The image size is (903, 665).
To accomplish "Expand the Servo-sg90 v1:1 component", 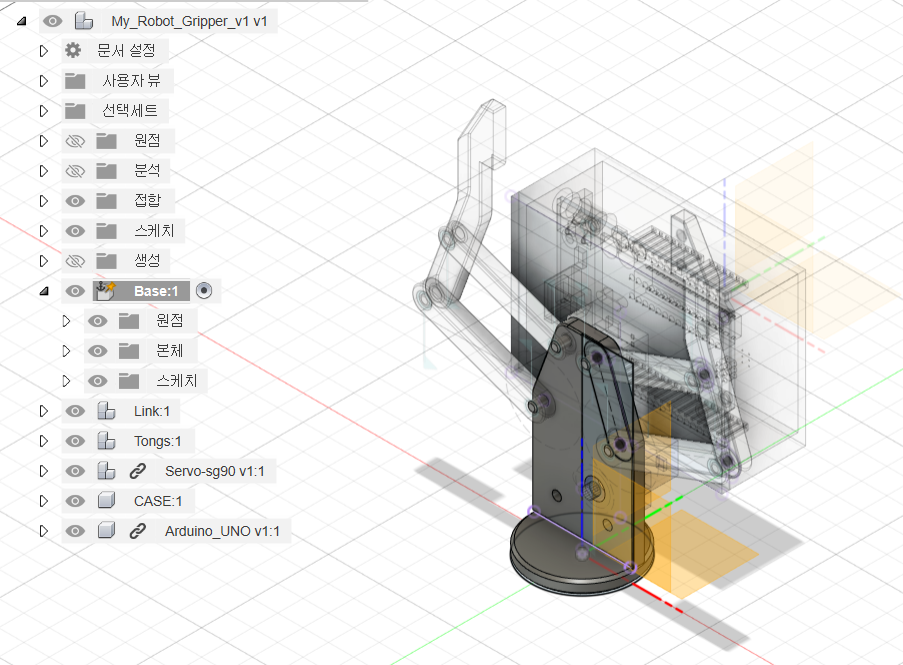I will (x=44, y=471).
